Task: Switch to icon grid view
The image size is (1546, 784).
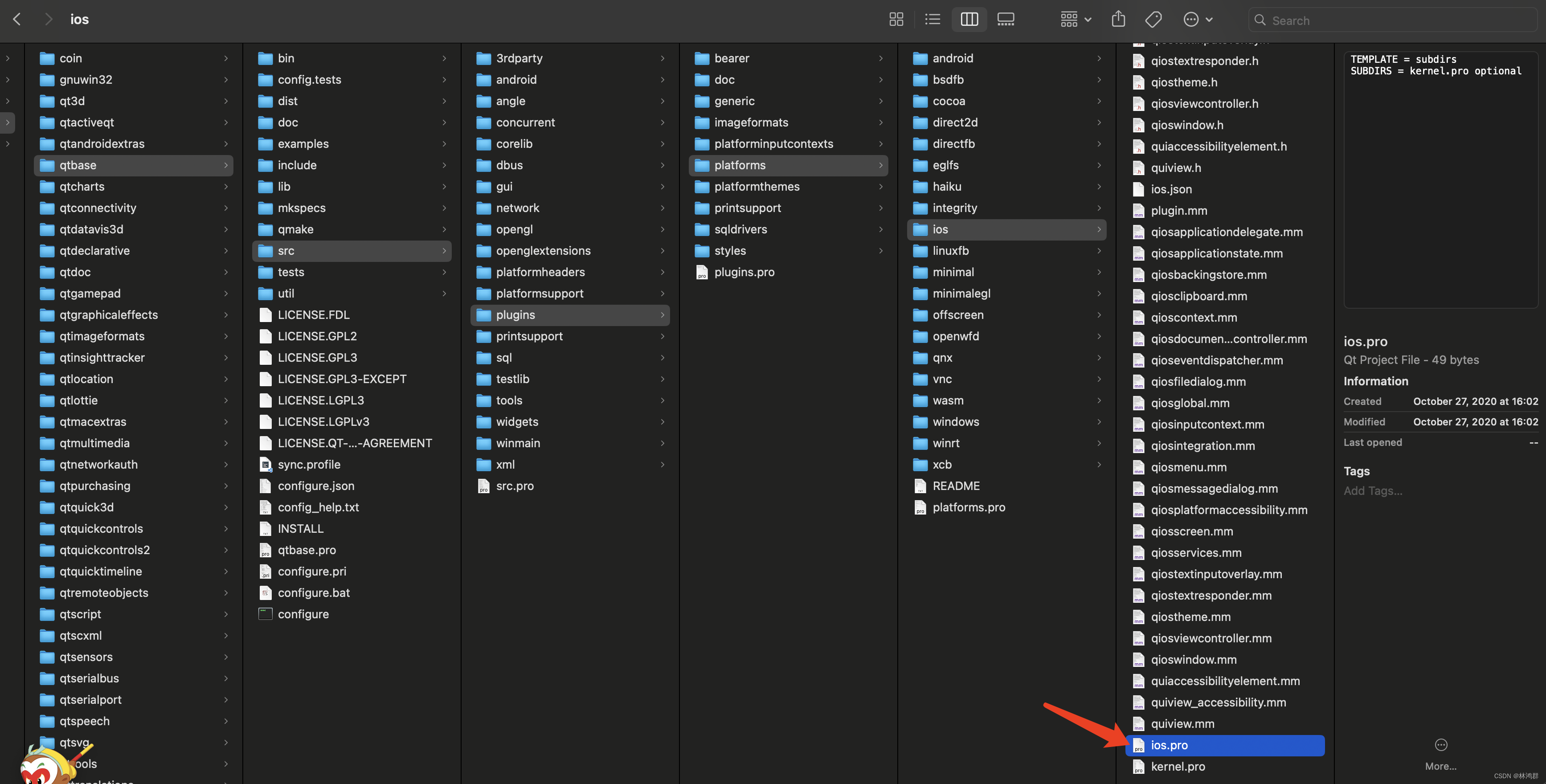Action: [896, 20]
